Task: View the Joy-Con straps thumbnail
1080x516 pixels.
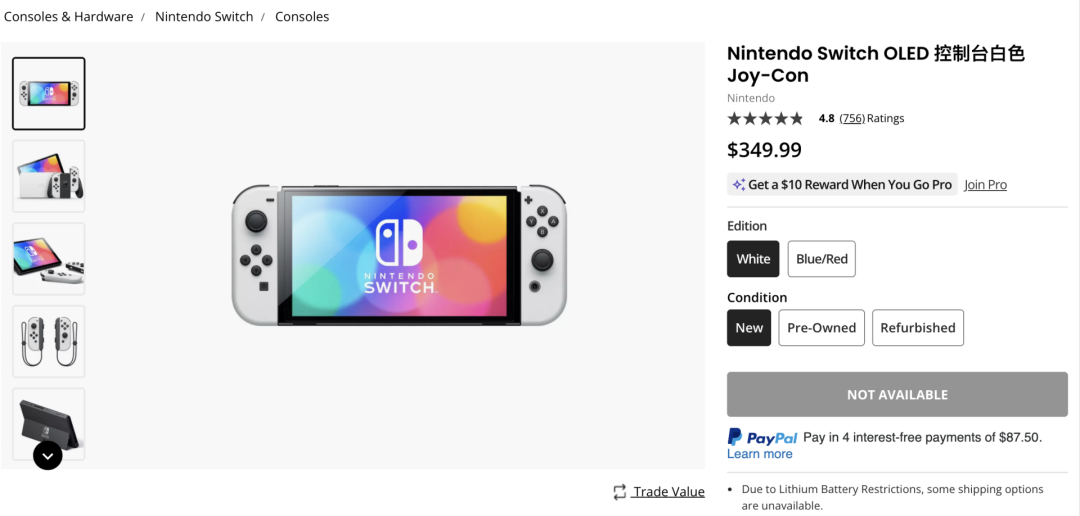Action: (49, 341)
